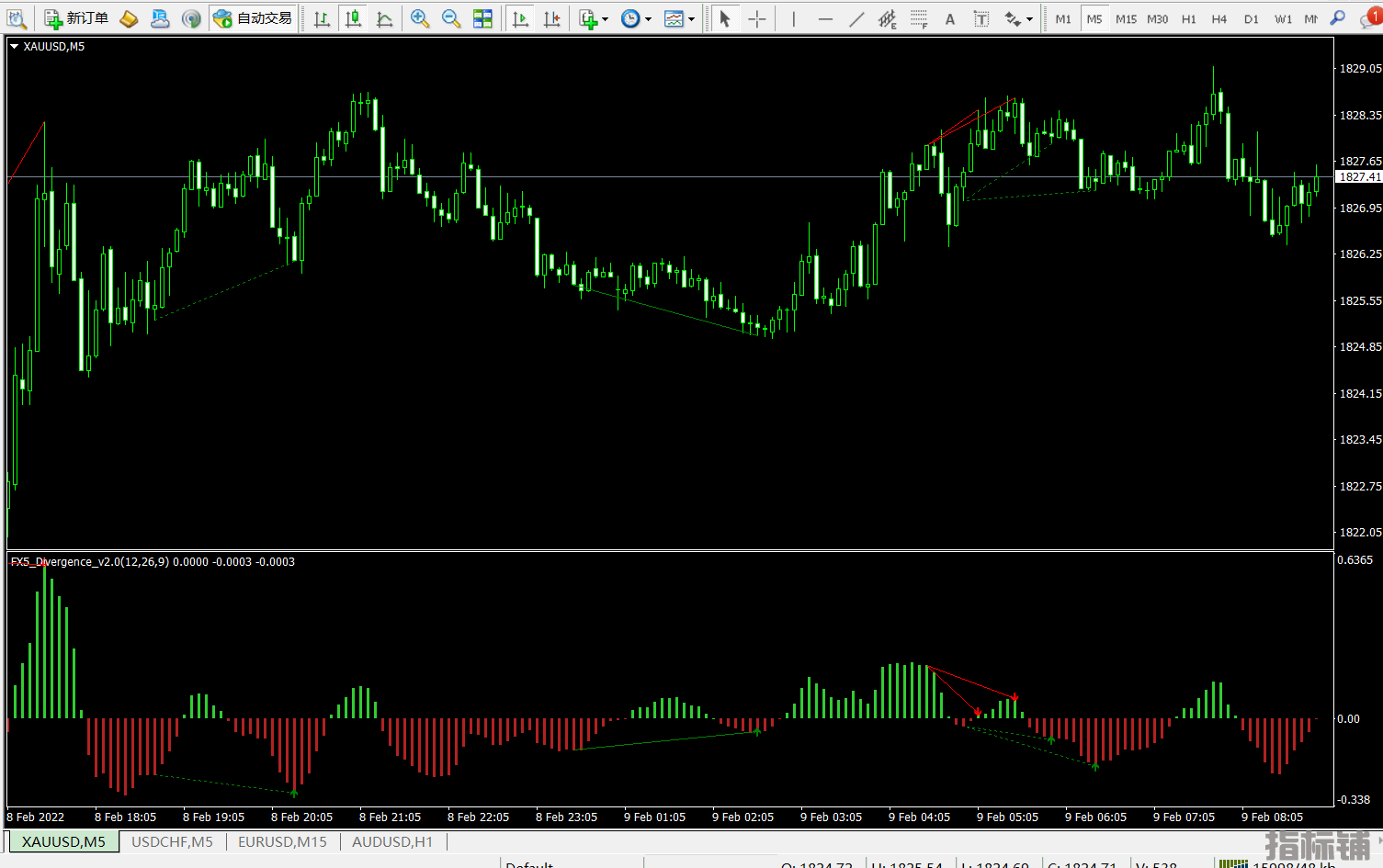This screenshot has width=1383, height=868.
Task: Expand the templates dropdown arrow
Action: click(691, 18)
